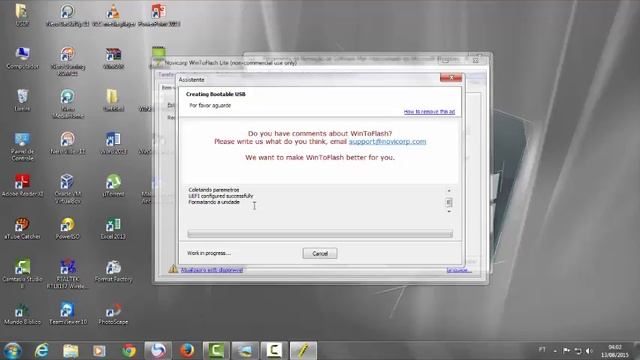Image resolution: width=640 pixels, height=360 pixels.
Task: Open Adobe Reader XI desktop shortcut
Action: click(22, 185)
